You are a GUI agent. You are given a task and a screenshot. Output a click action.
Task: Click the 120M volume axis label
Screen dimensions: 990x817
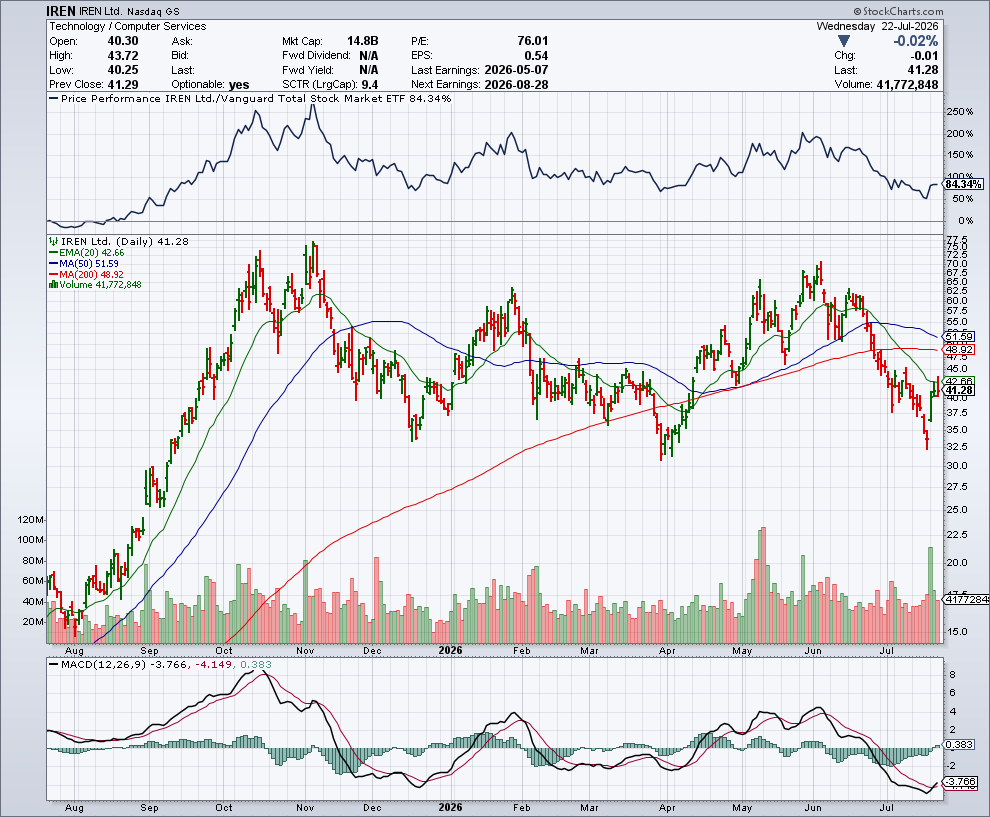32,520
